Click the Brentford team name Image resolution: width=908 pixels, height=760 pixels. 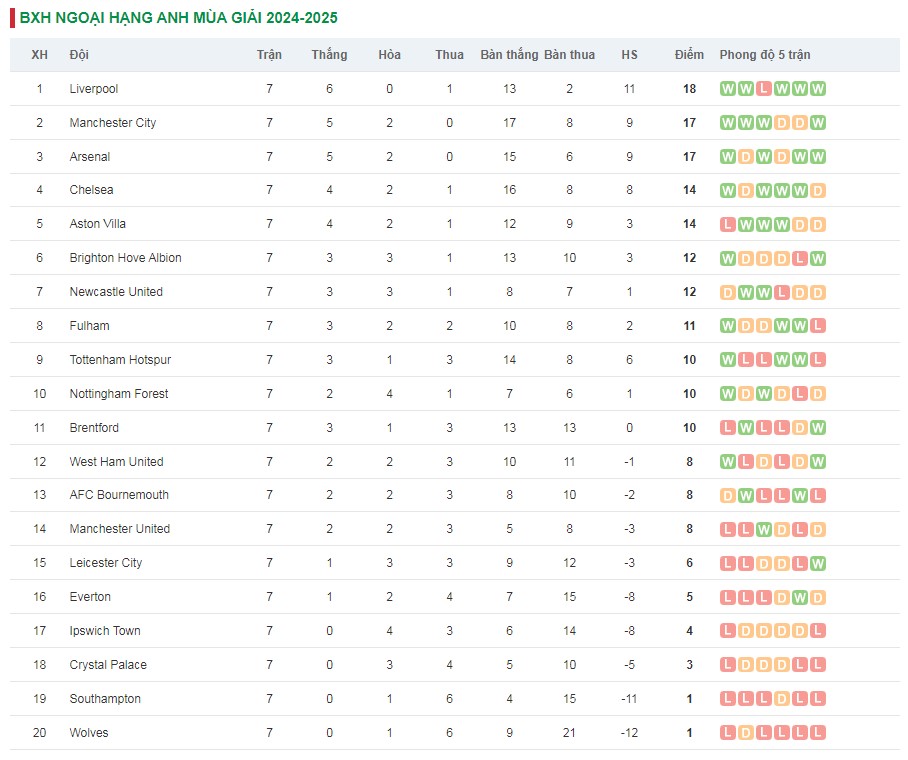(94, 428)
